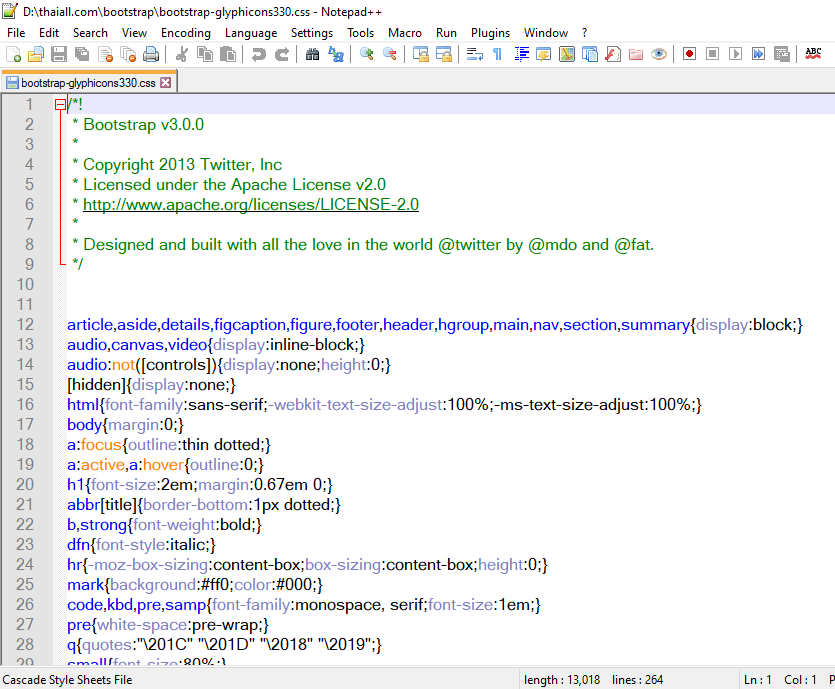Collapse the comment block fold marker
The height and width of the screenshot is (689, 835).
tap(61, 104)
